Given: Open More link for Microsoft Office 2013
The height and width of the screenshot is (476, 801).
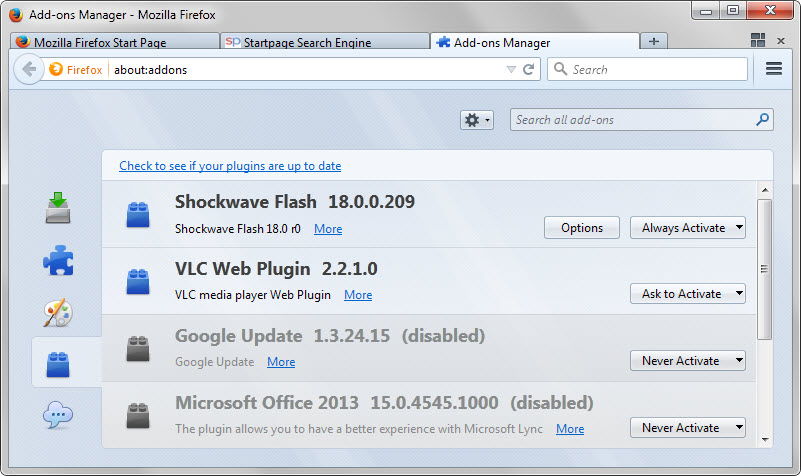Looking at the screenshot, I should (x=570, y=429).
